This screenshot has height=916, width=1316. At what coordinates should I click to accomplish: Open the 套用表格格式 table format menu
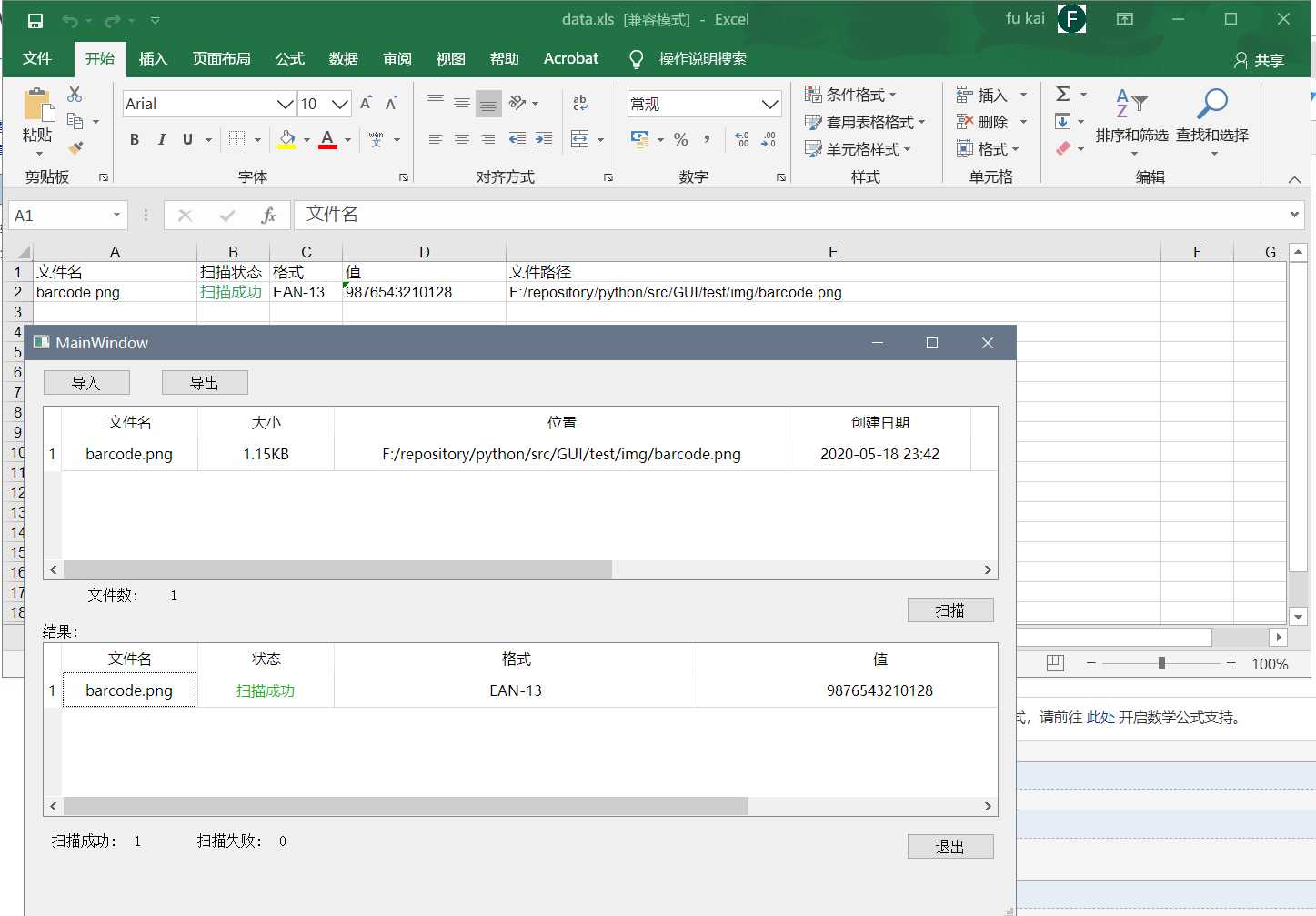tap(865, 122)
